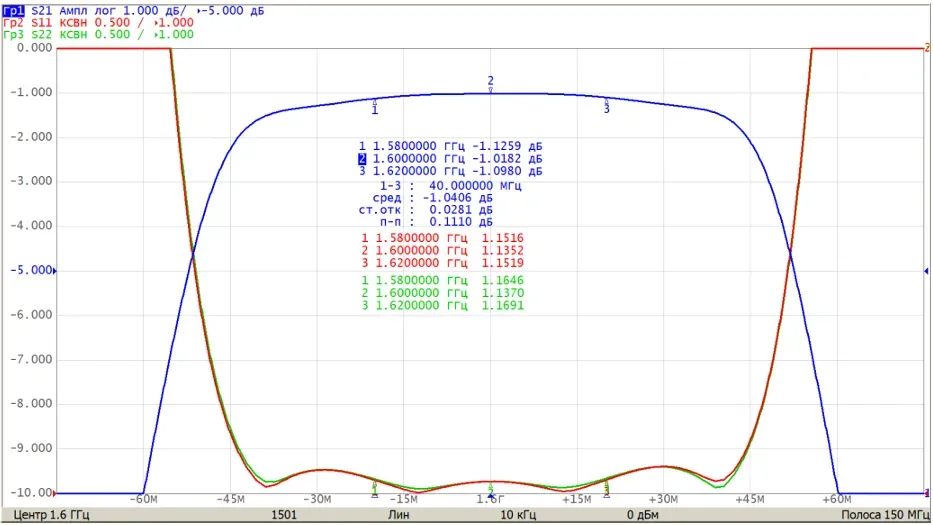Click the Y-axis label -9.000

point(31,448)
